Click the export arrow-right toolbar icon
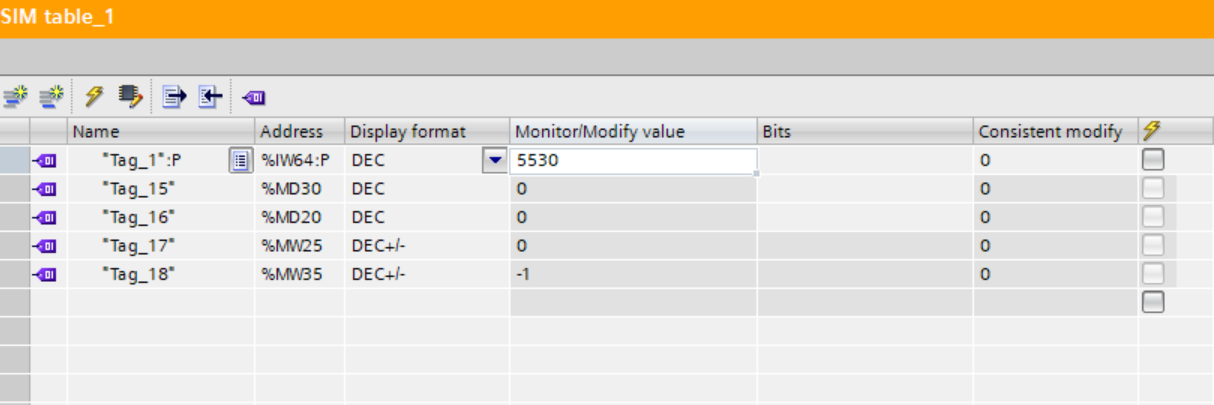The width and height of the screenshot is (1214, 405). pyautogui.click(x=175, y=96)
